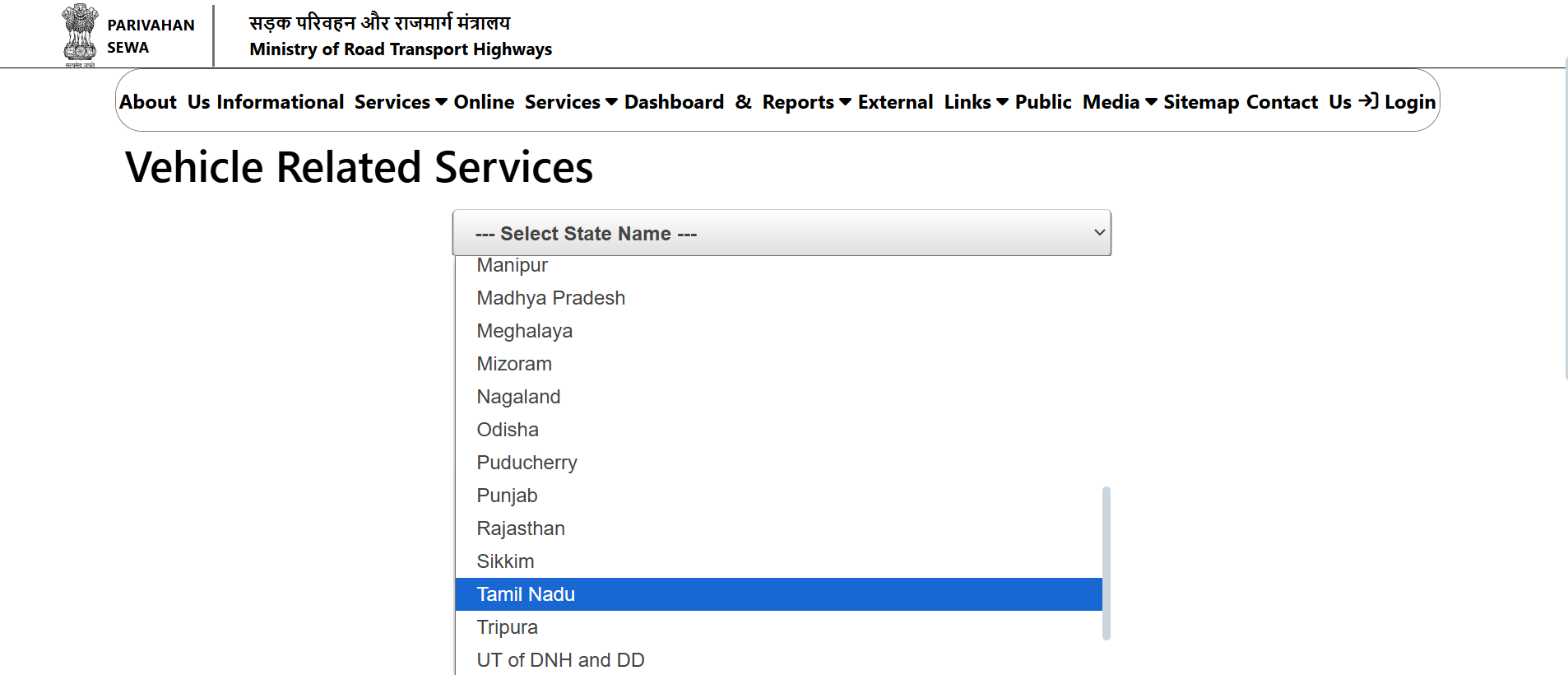
Task: Choose Meghalaya in the state list
Action: pyautogui.click(x=778, y=331)
